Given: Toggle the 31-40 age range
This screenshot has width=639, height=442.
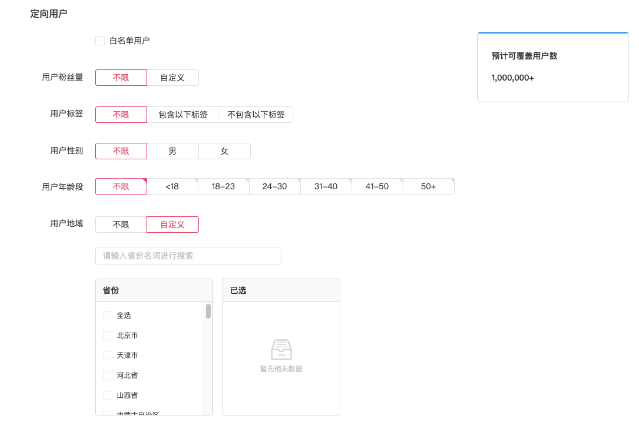Looking at the screenshot, I should [326, 187].
